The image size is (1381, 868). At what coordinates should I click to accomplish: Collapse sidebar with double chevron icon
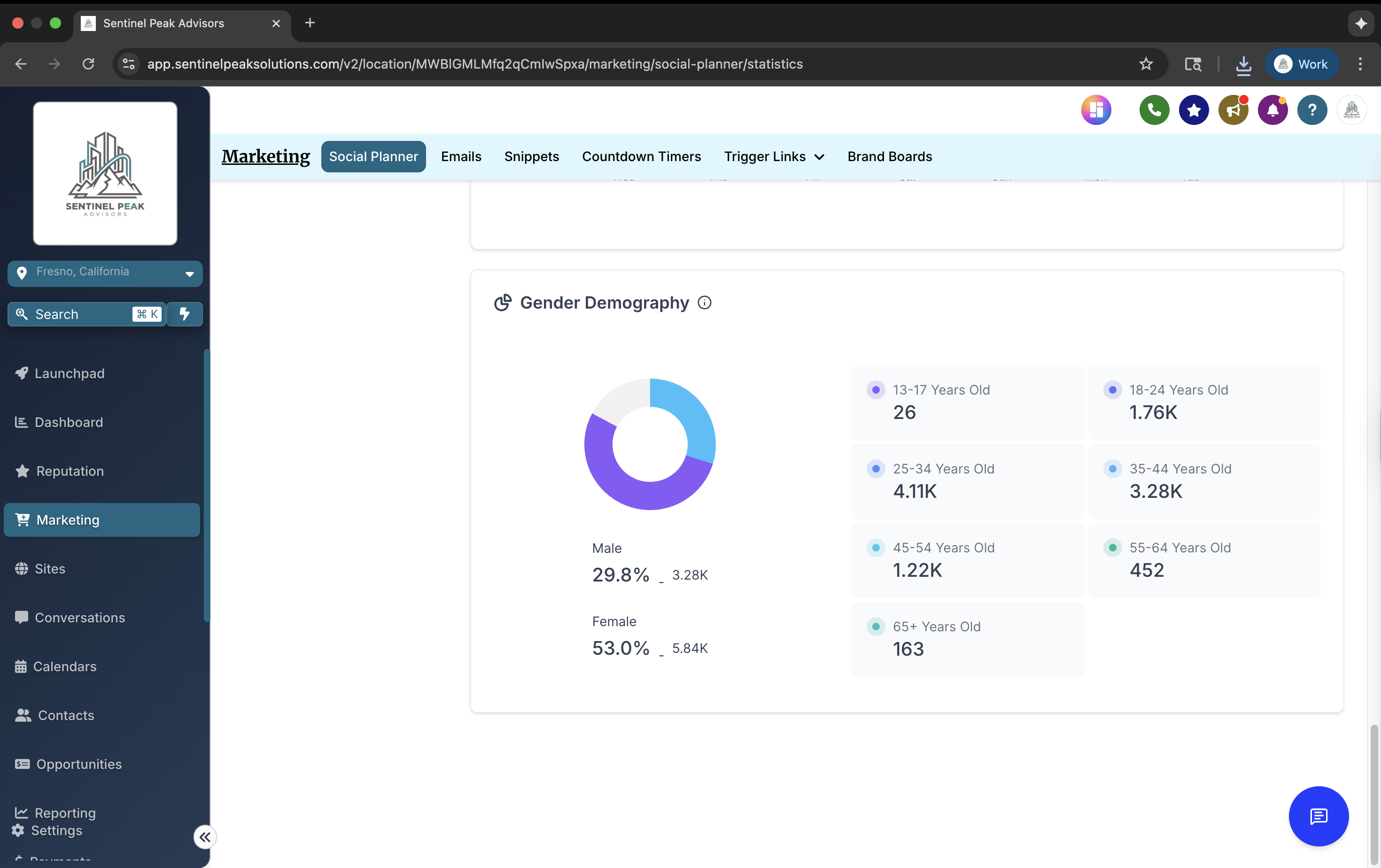pos(205,837)
